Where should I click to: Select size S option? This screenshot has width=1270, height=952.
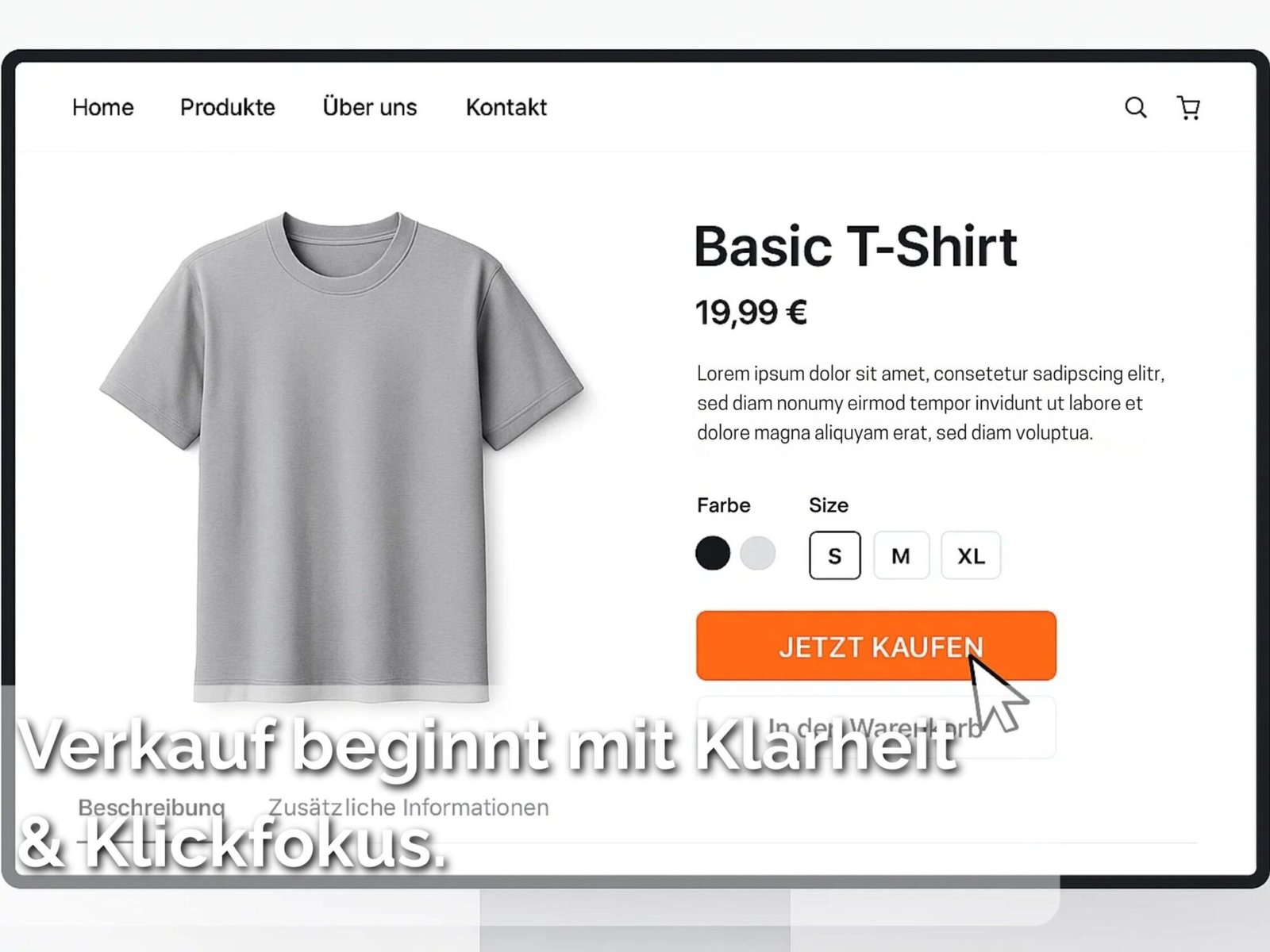834,555
